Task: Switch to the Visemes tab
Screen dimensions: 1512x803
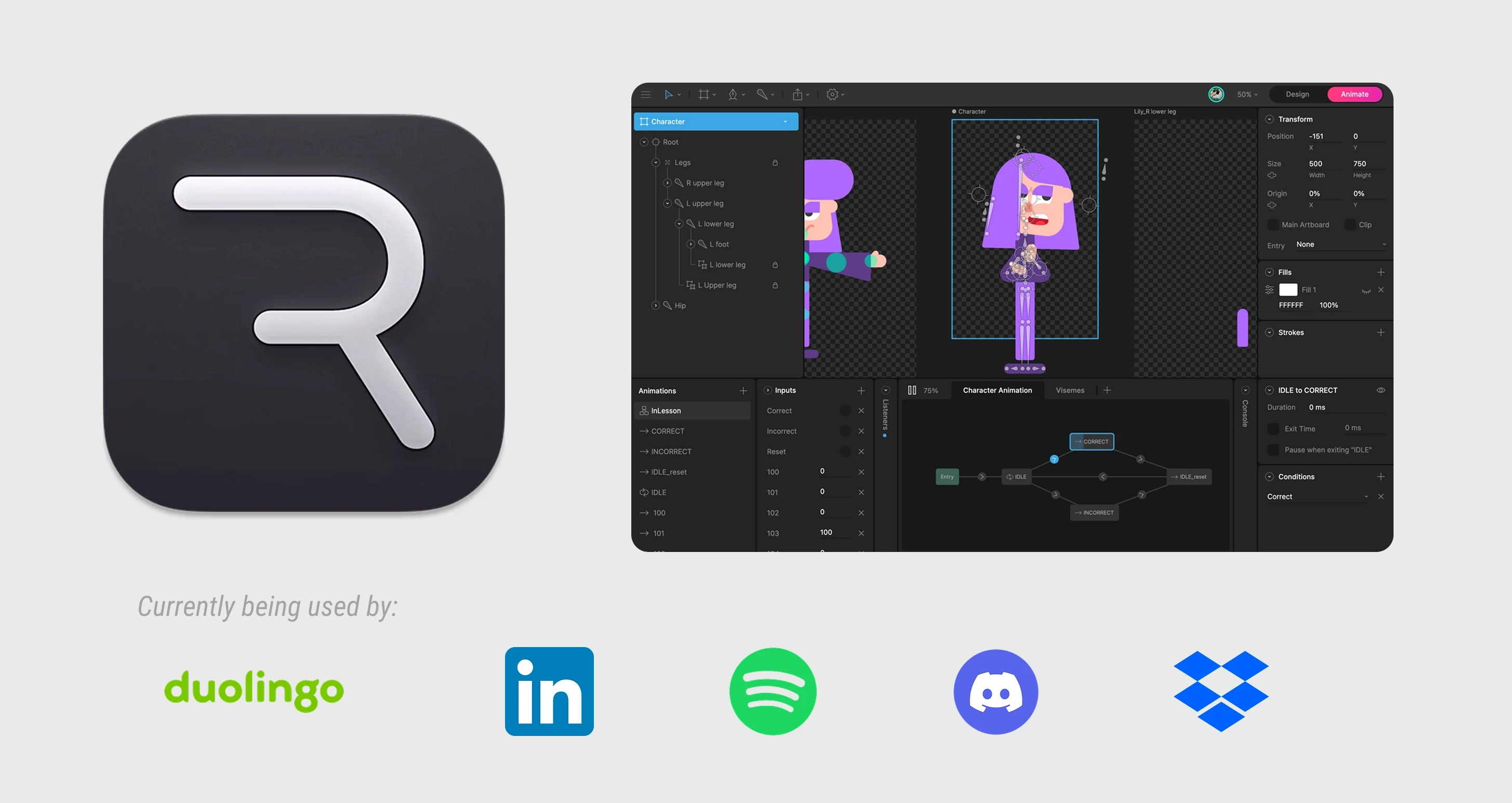Action: click(x=1069, y=390)
